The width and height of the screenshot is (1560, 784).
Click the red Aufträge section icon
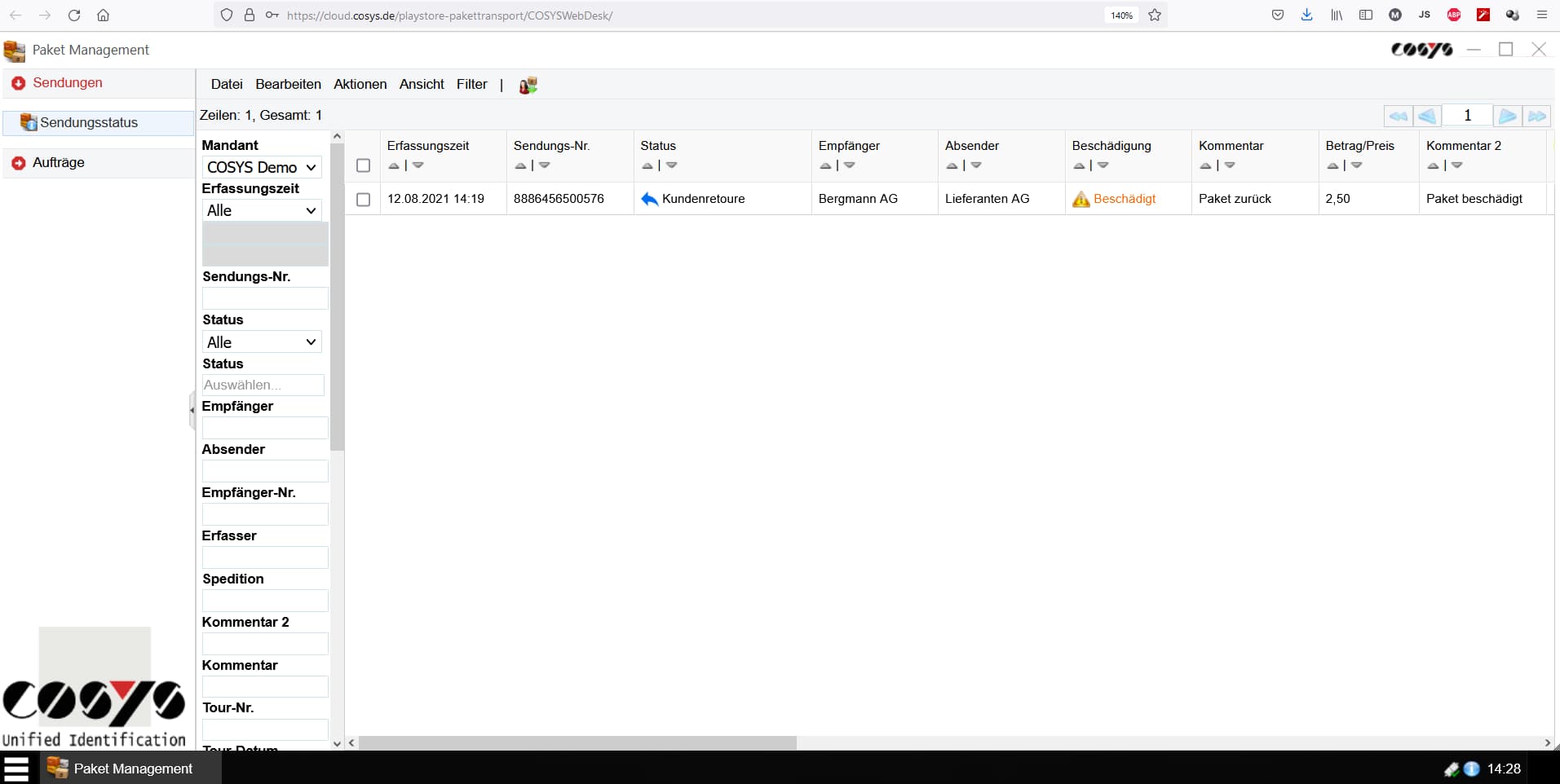18,163
